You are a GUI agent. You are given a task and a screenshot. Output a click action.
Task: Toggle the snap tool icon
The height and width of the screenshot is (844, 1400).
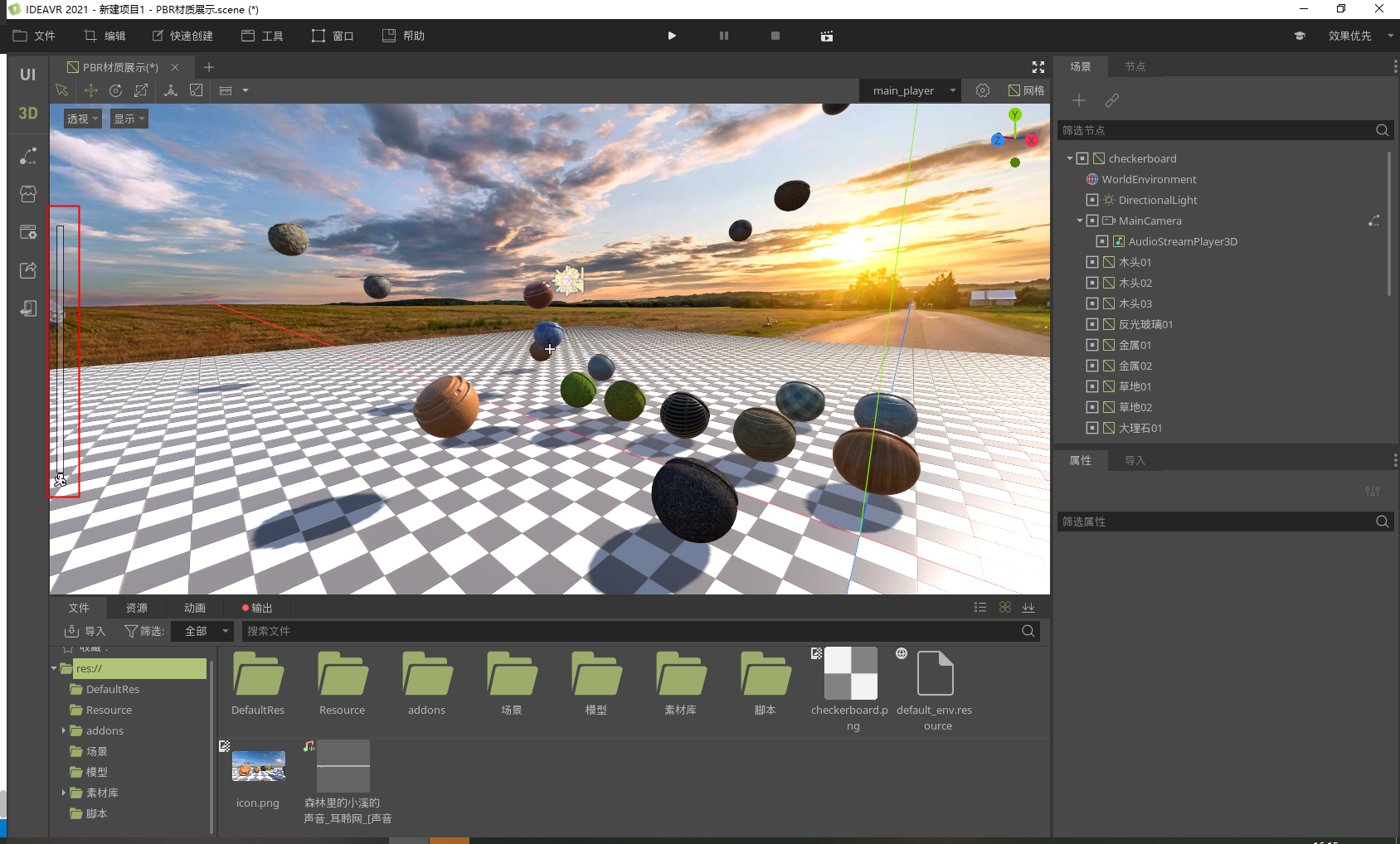point(197,90)
